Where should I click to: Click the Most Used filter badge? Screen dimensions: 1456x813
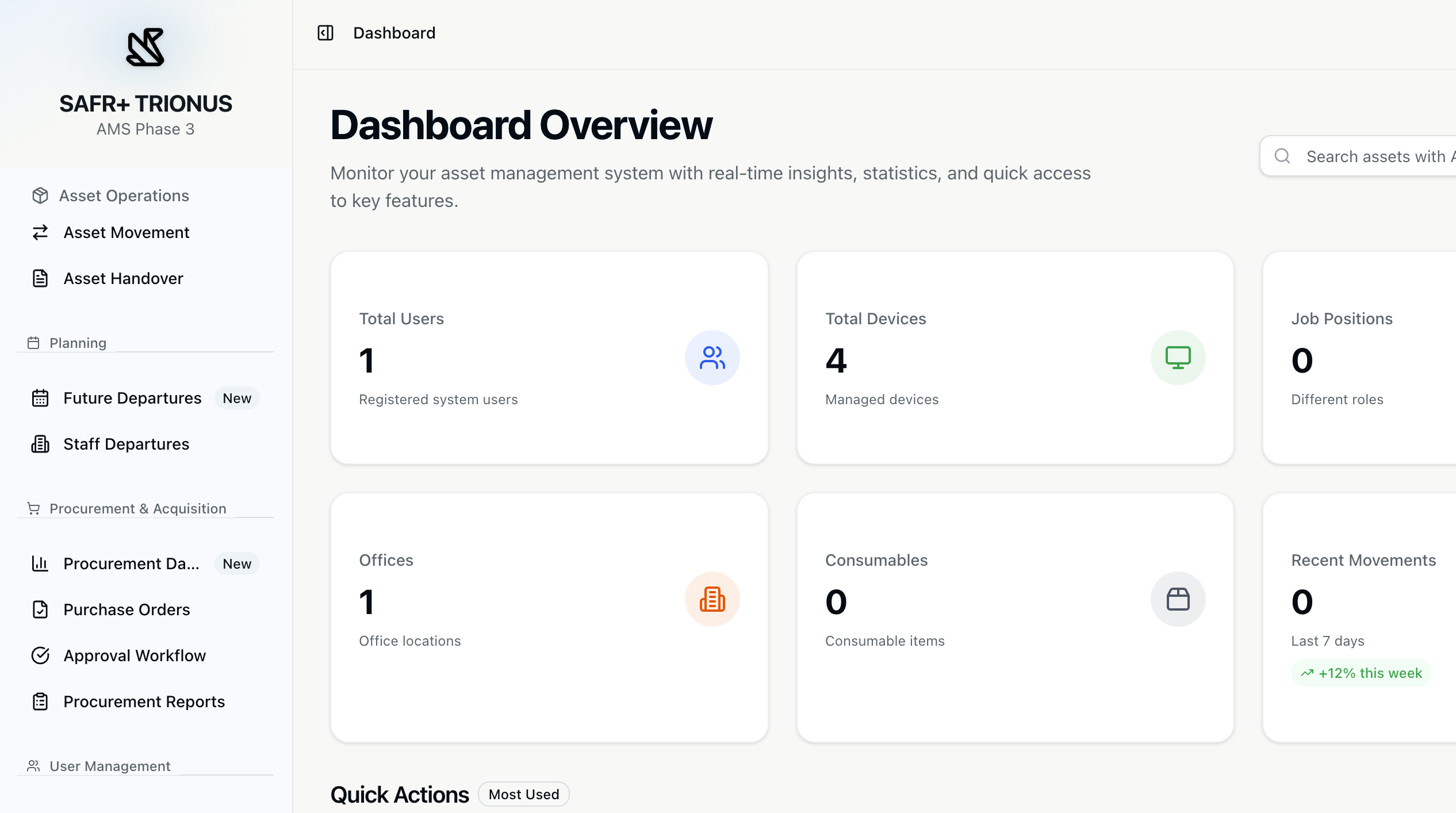click(523, 794)
